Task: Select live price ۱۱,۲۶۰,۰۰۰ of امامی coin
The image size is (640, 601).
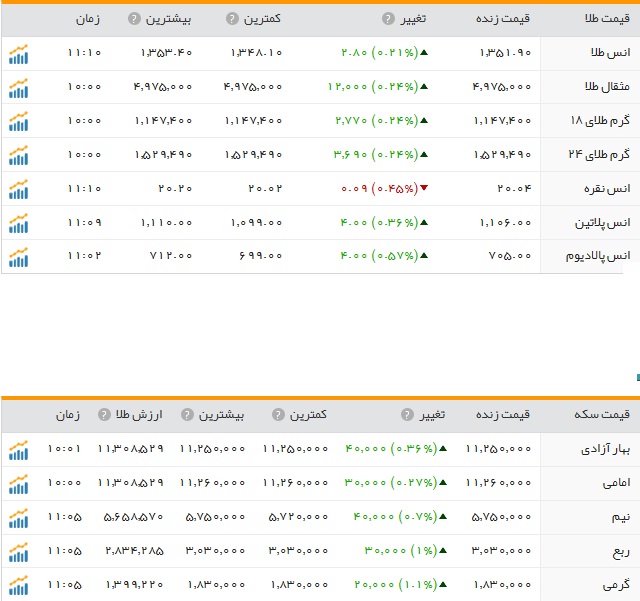Action: [498, 483]
